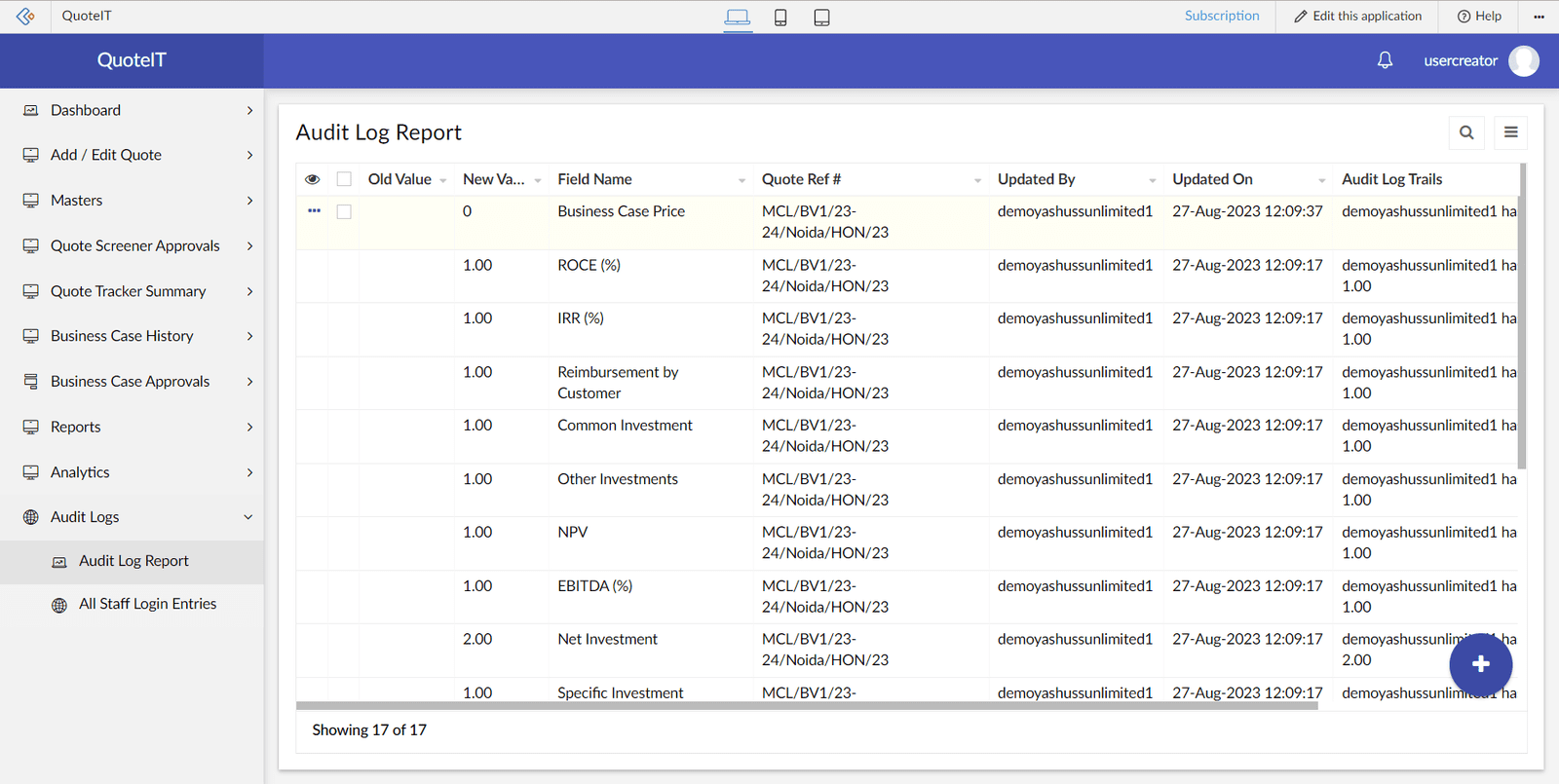Open the Updated On column dropdown arrow
The width and height of the screenshot is (1559, 784).
tap(1321, 180)
